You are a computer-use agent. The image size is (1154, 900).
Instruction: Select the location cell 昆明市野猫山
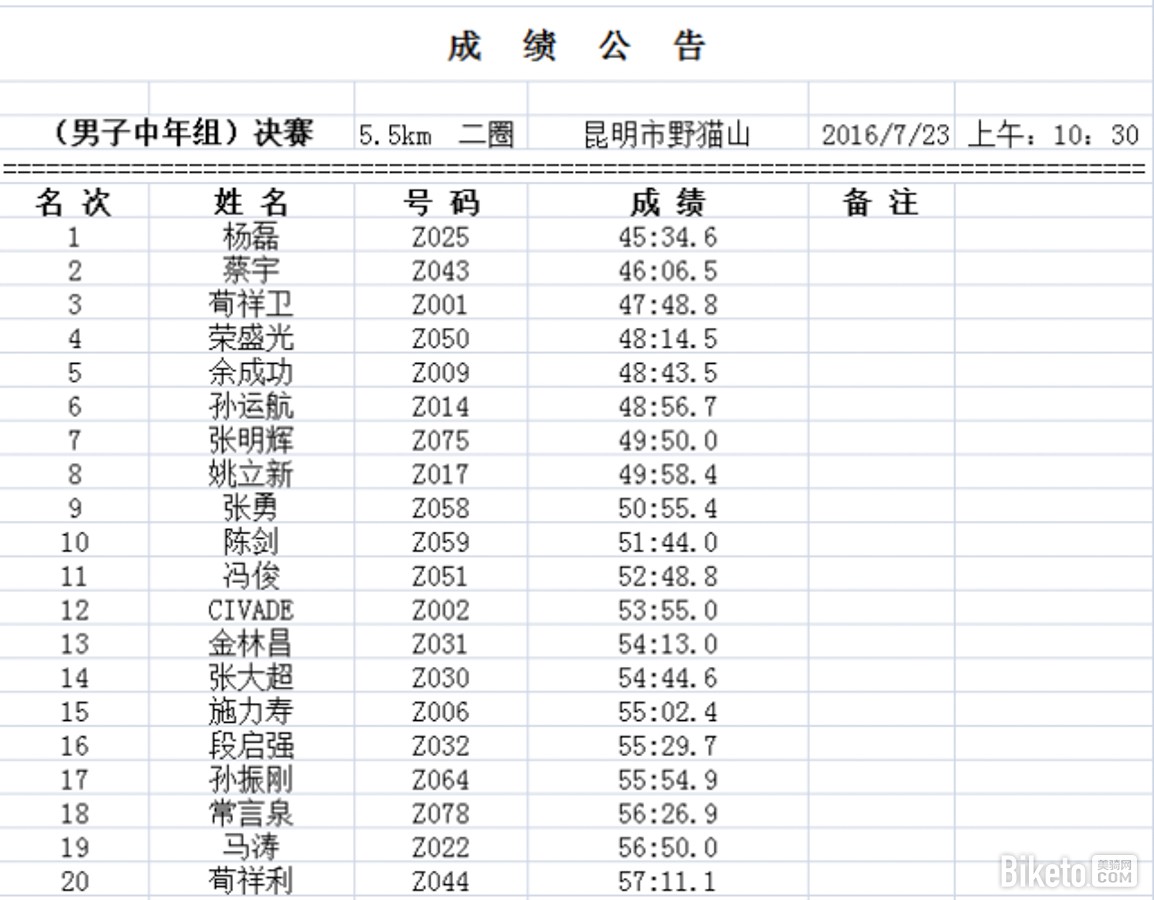point(667,134)
